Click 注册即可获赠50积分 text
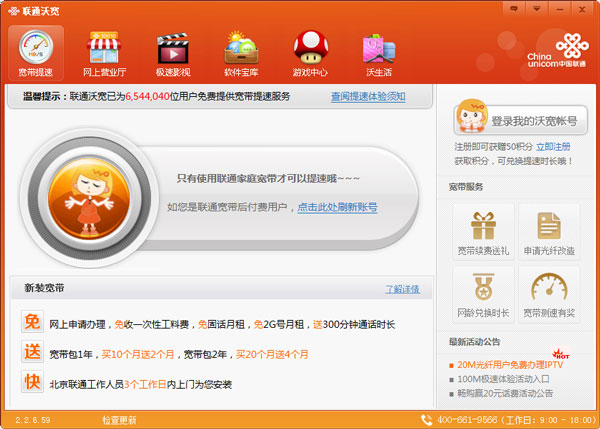Viewport: 600px width, 429px height. tap(494, 147)
